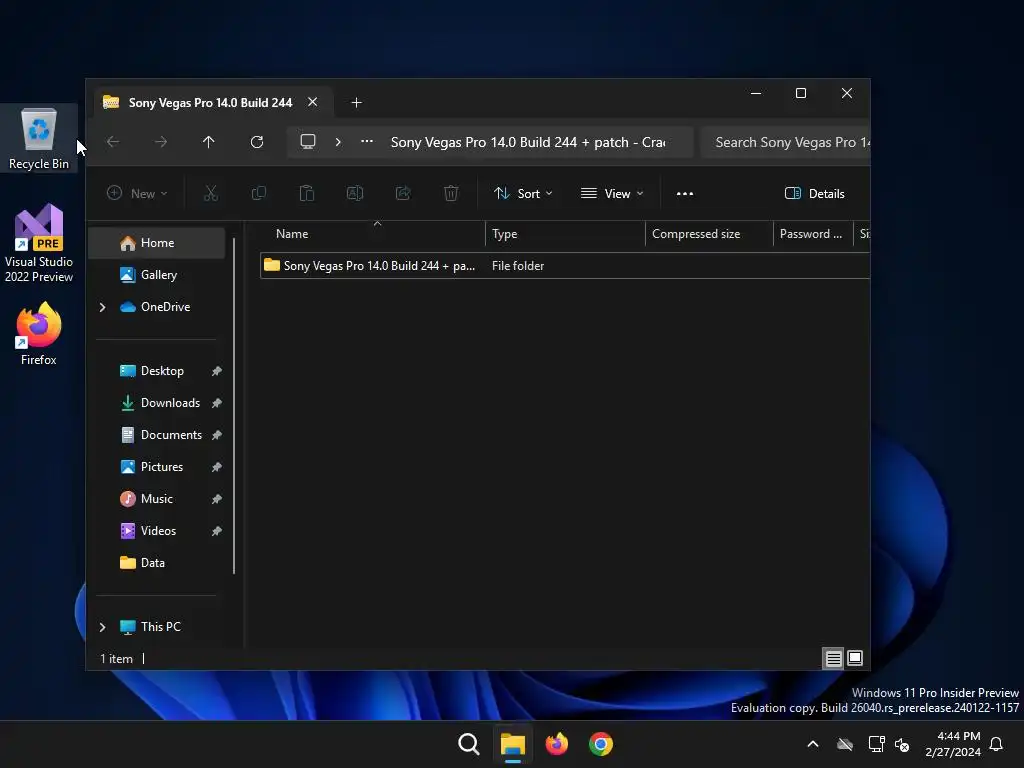Open taskbar Search
This screenshot has height=768, width=1024.
(x=468, y=744)
